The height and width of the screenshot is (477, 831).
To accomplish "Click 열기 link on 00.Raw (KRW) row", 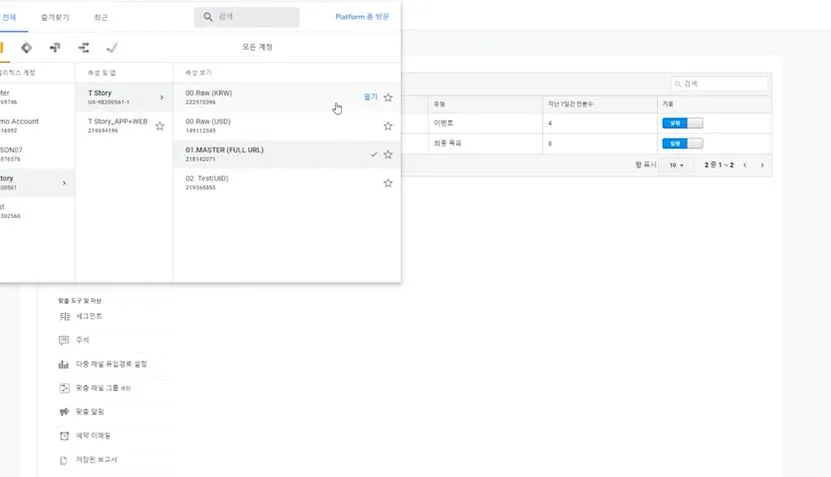I will pos(370,97).
